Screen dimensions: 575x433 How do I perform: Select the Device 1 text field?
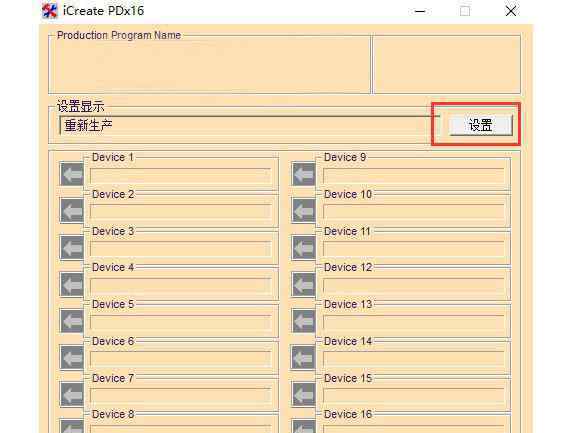pyautogui.click(x=180, y=176)
